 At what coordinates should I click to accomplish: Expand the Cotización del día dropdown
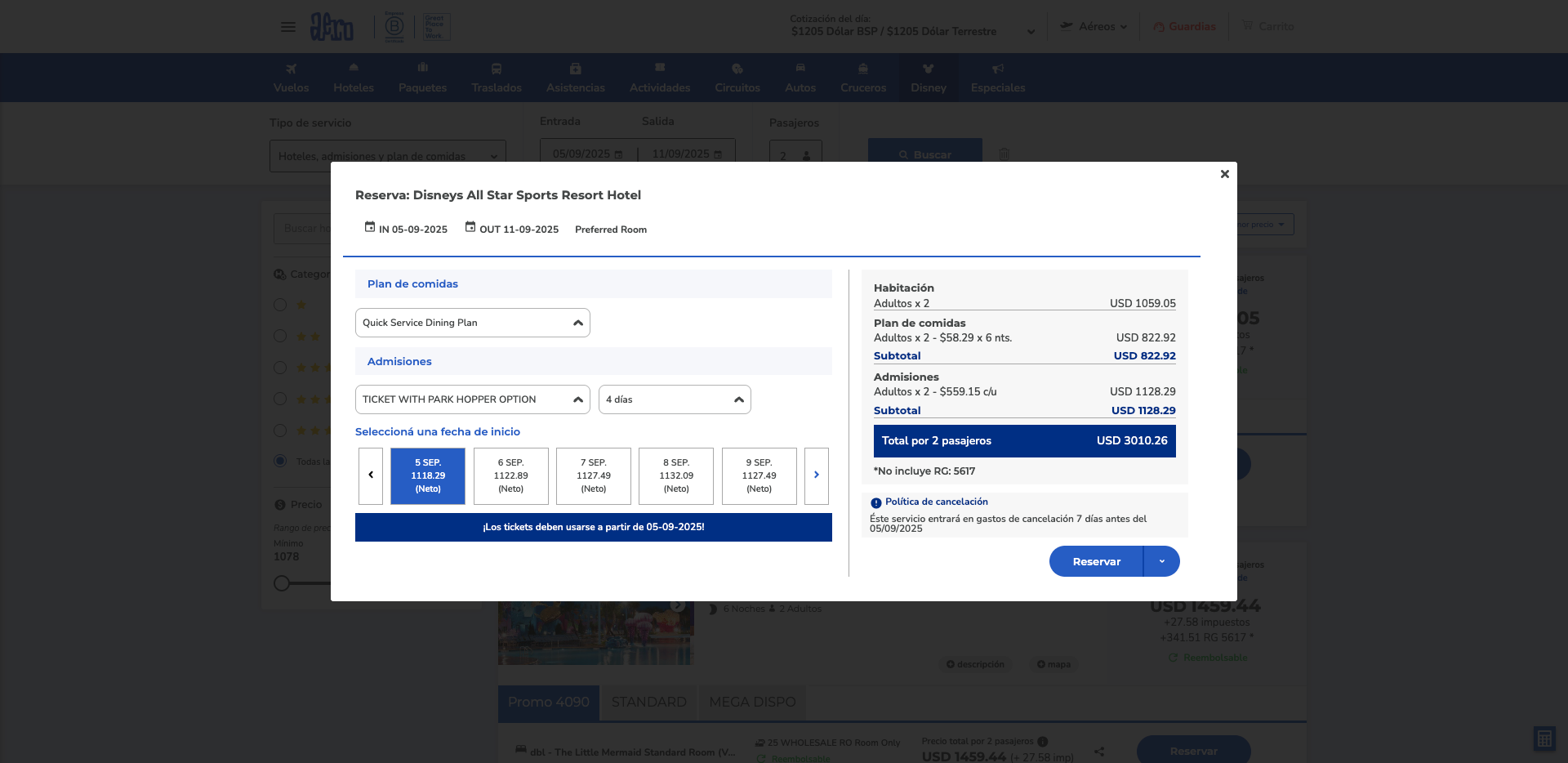(x=1031, y=32)
